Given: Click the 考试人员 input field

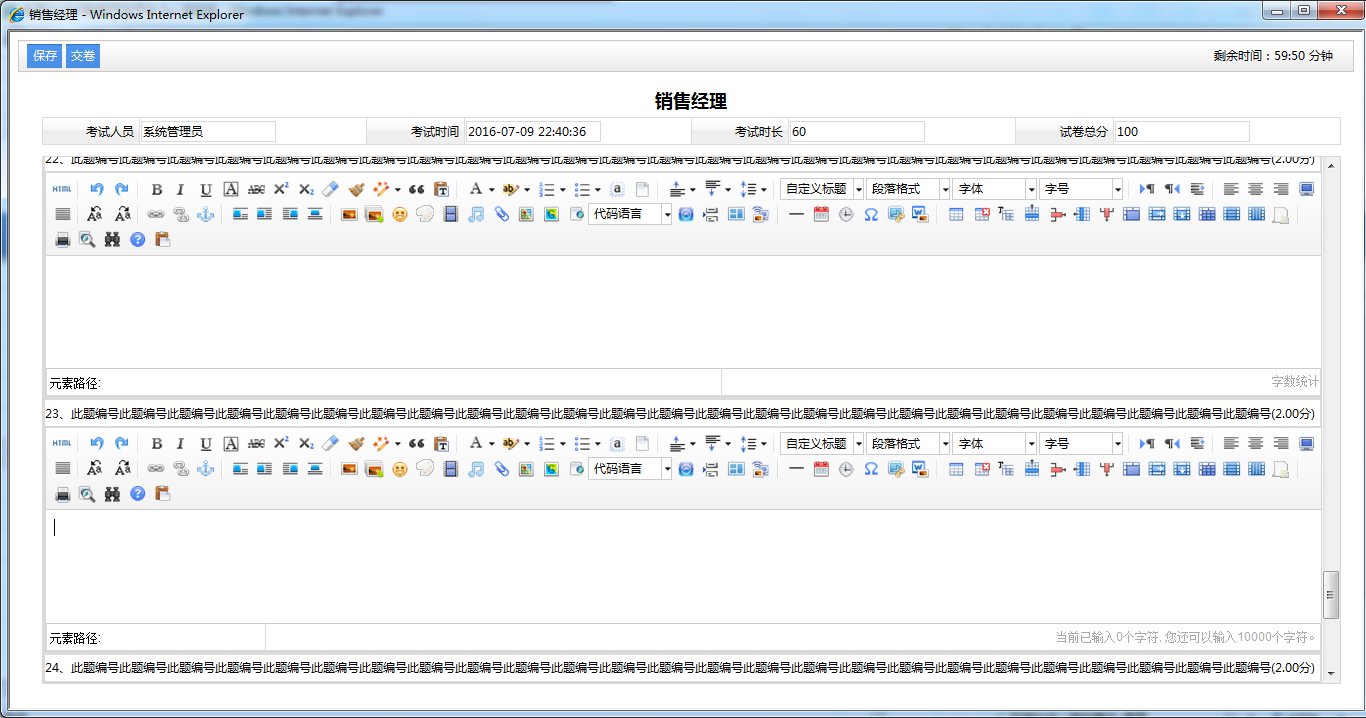Looking at the screenshot, I should coord(207,131).
